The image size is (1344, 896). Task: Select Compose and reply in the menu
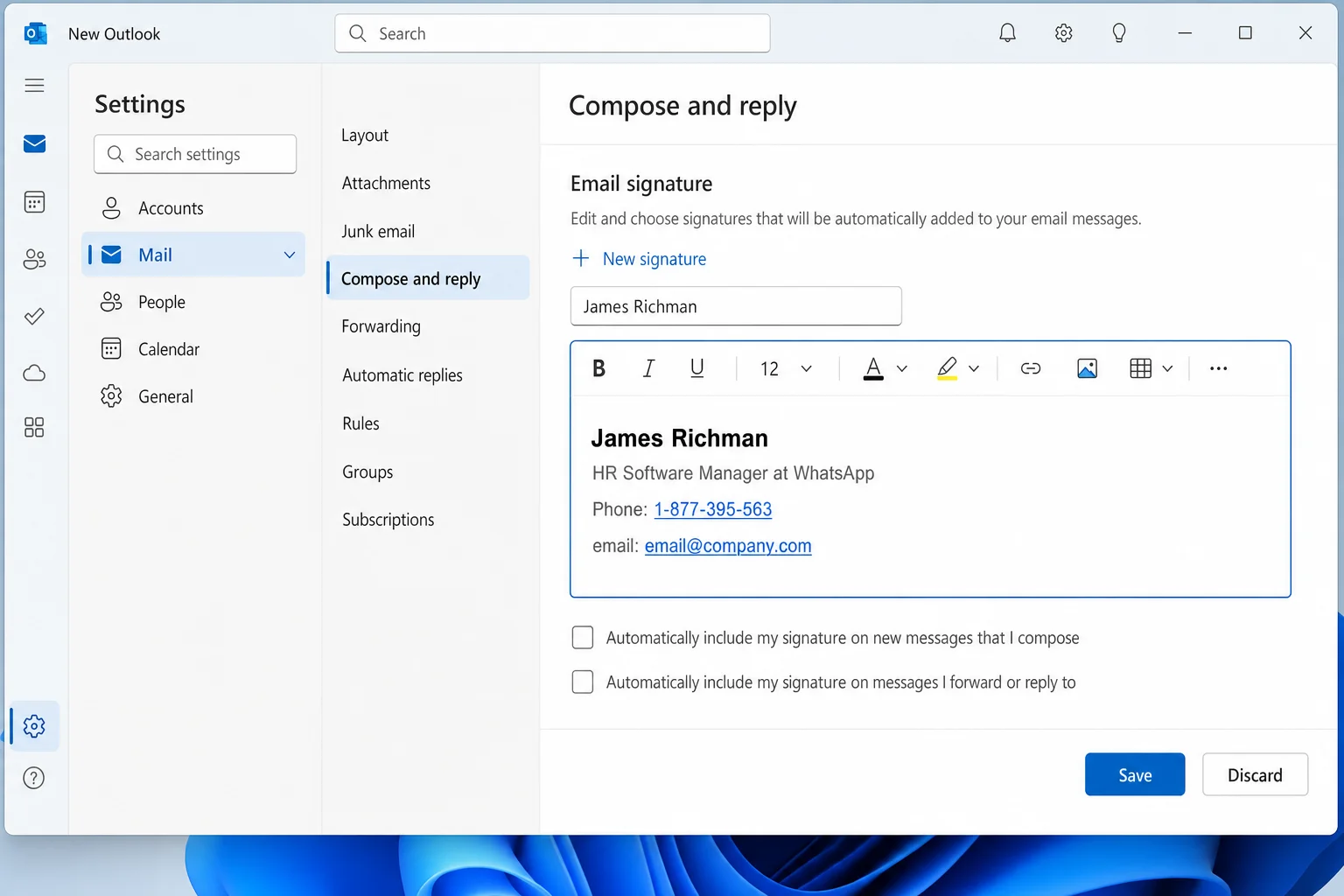pyautogui.click(x=428, y=278)
